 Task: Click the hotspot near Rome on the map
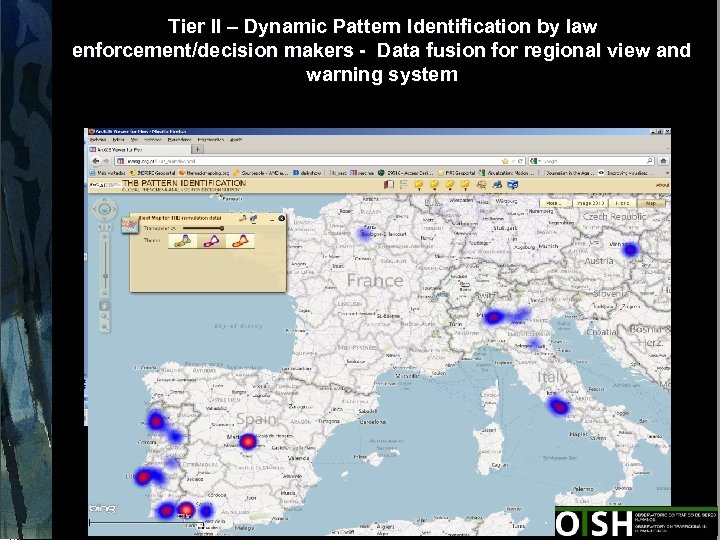[558, 406]
